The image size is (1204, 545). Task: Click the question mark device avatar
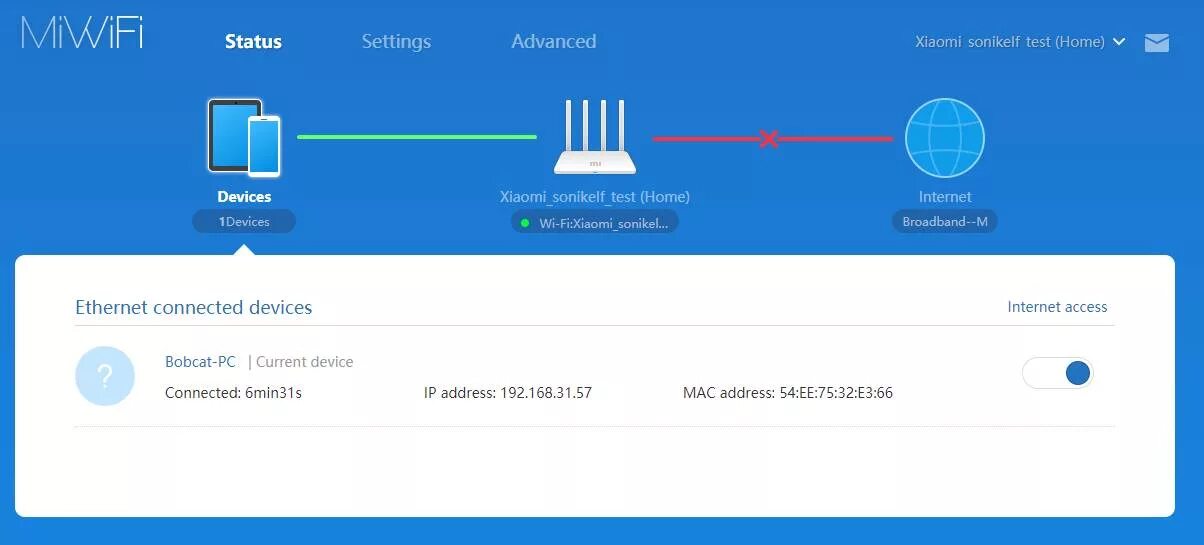105,376
